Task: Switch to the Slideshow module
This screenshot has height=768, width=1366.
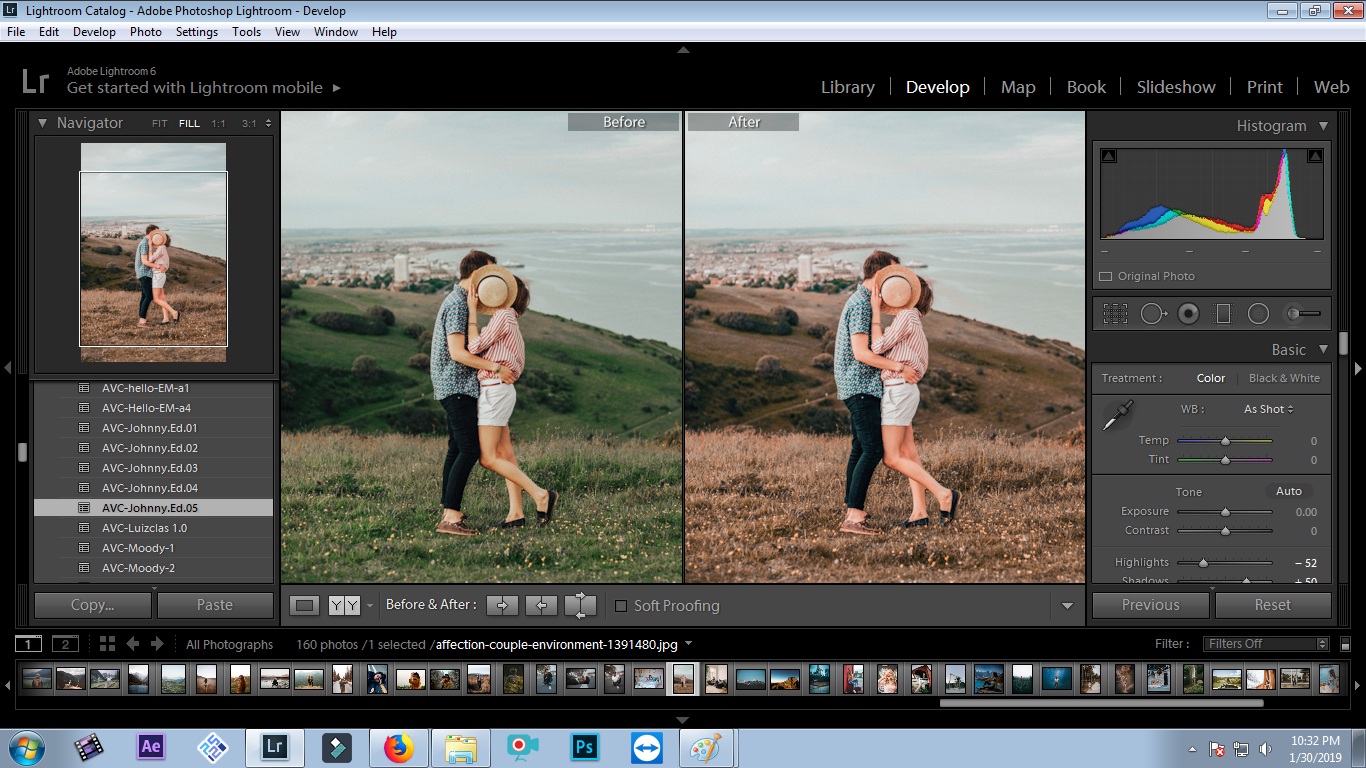Action: coord(1176,87)
